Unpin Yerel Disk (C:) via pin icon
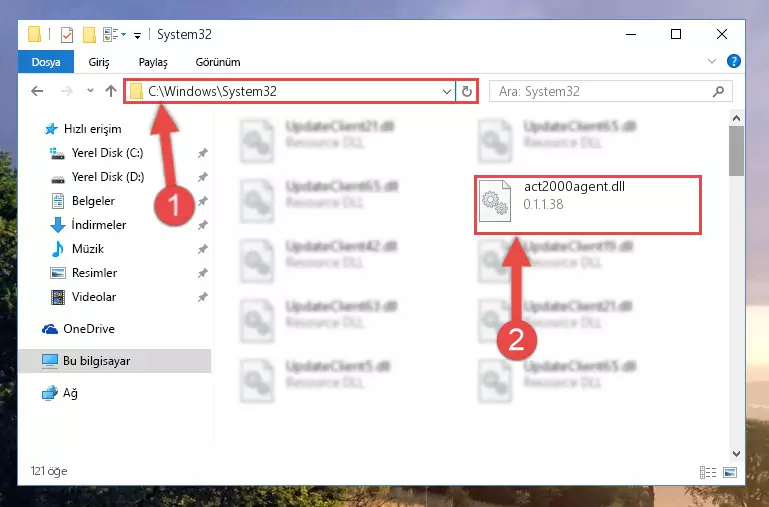This screenshot has width=769, height=507. (x=203, y=153)
